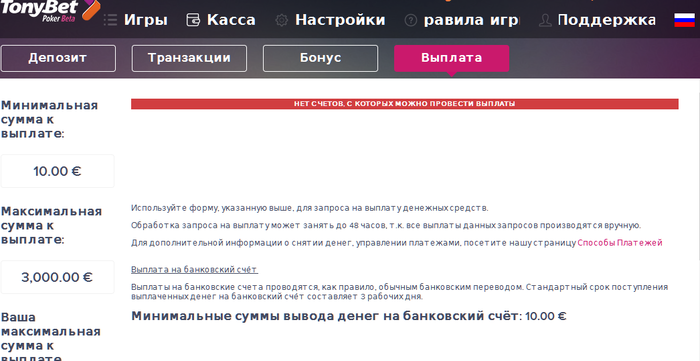Click the person icon beside Поддержка
This screenshot has width=700, height=361.
545,20
